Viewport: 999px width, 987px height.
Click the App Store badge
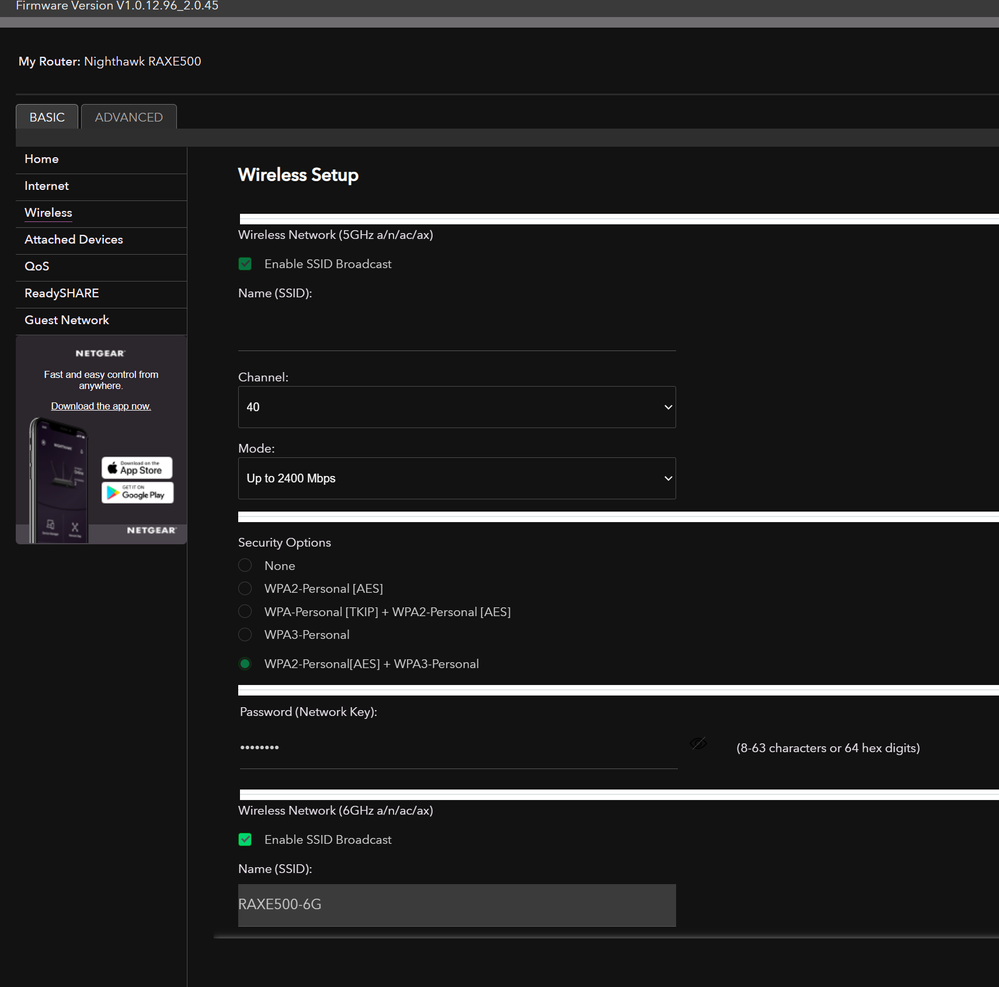tap(137, 468)
